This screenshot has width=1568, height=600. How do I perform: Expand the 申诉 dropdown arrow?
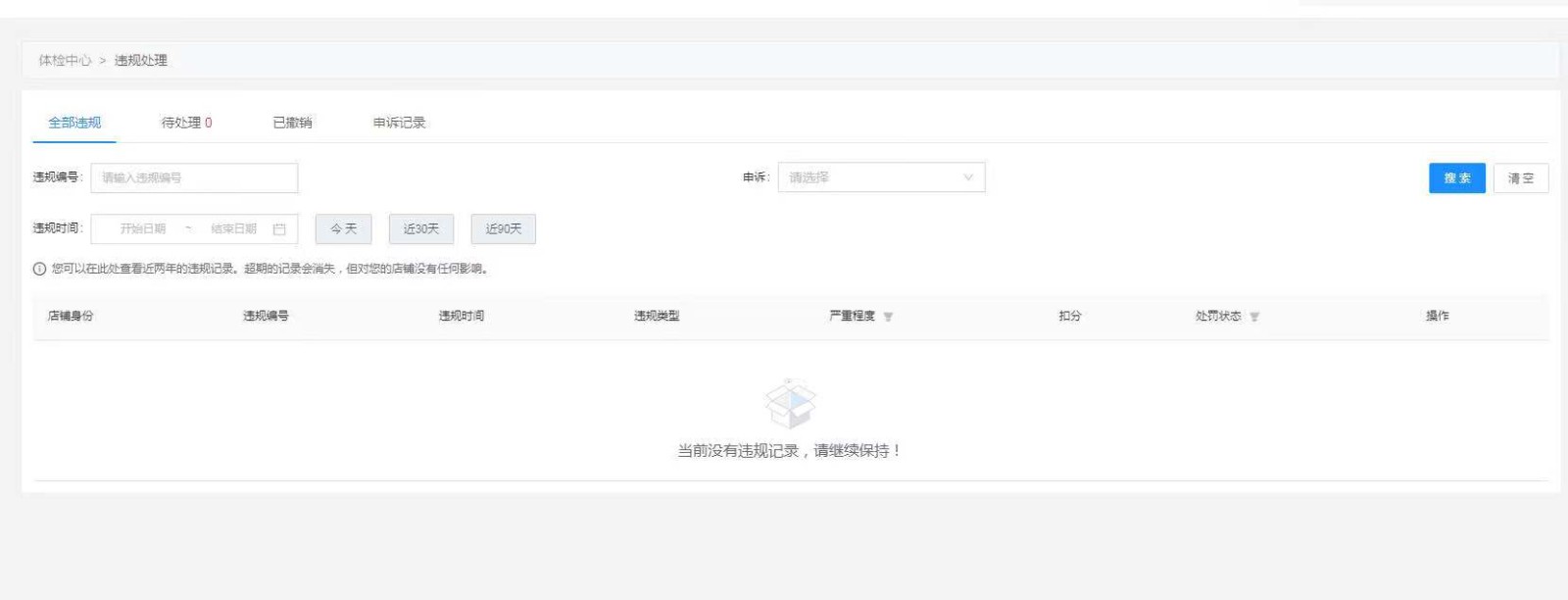pos(968,177)
